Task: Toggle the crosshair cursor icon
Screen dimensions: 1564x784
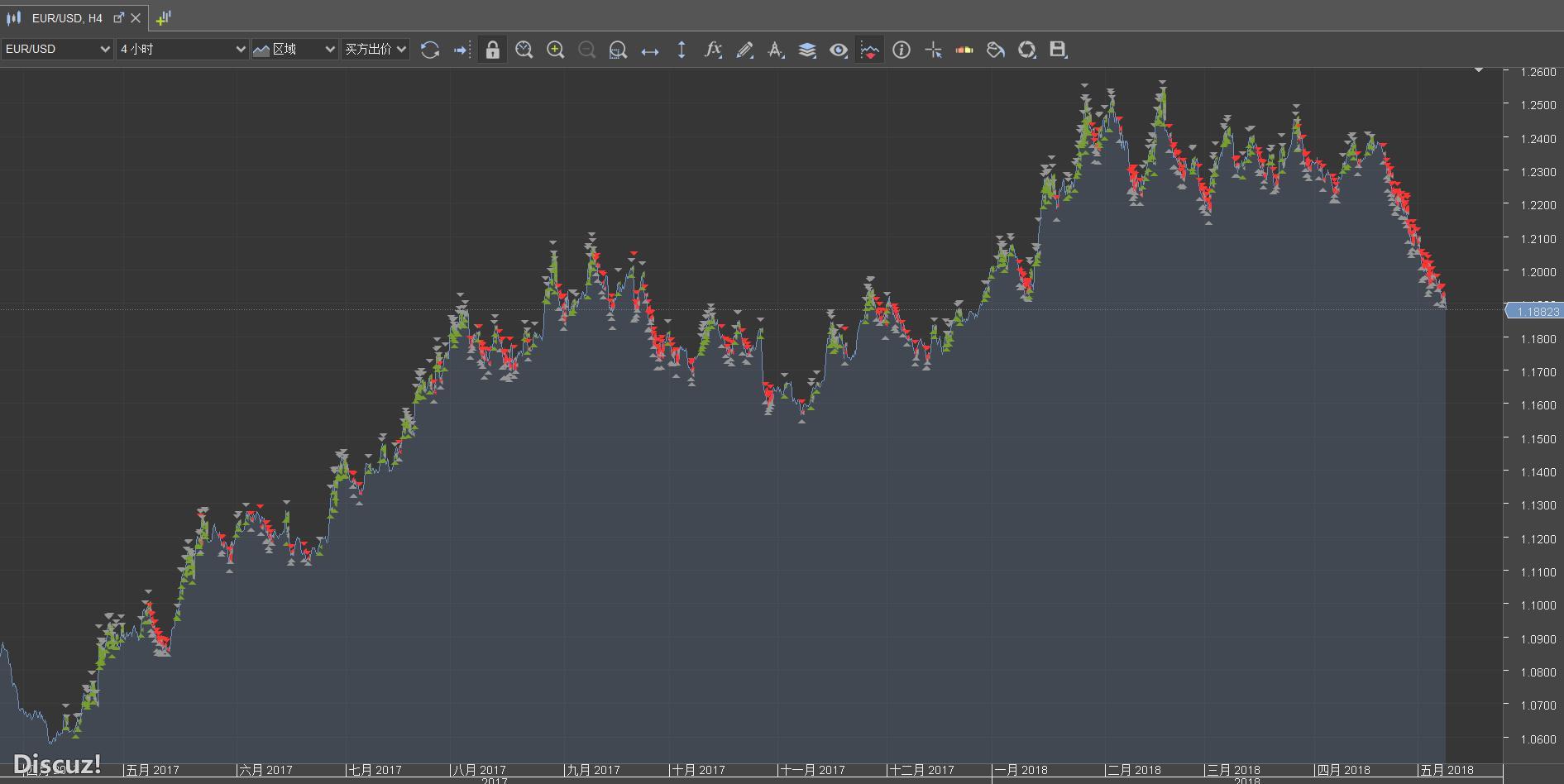Action: tap(934, 50)
